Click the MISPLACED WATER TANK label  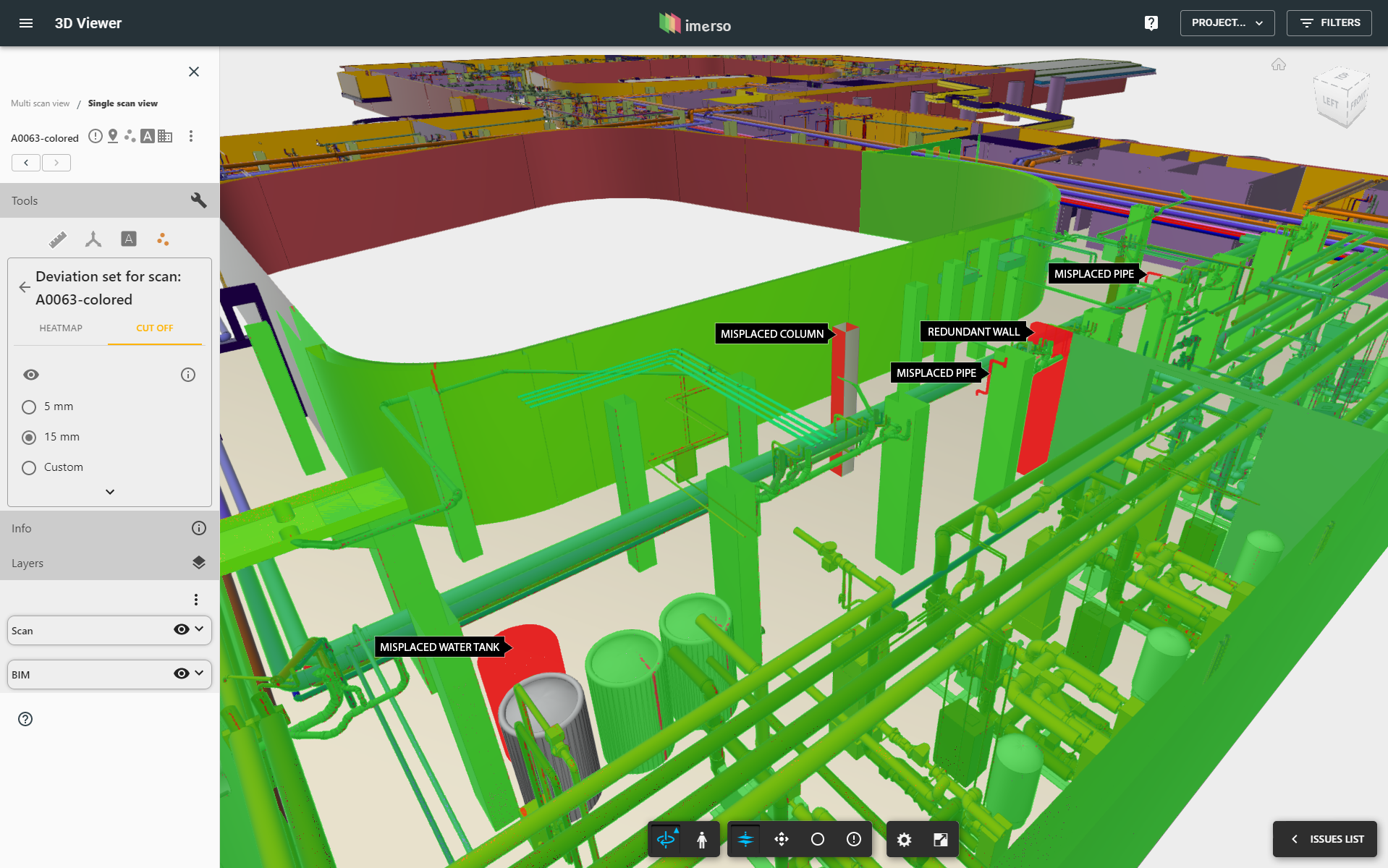point(440,647)
